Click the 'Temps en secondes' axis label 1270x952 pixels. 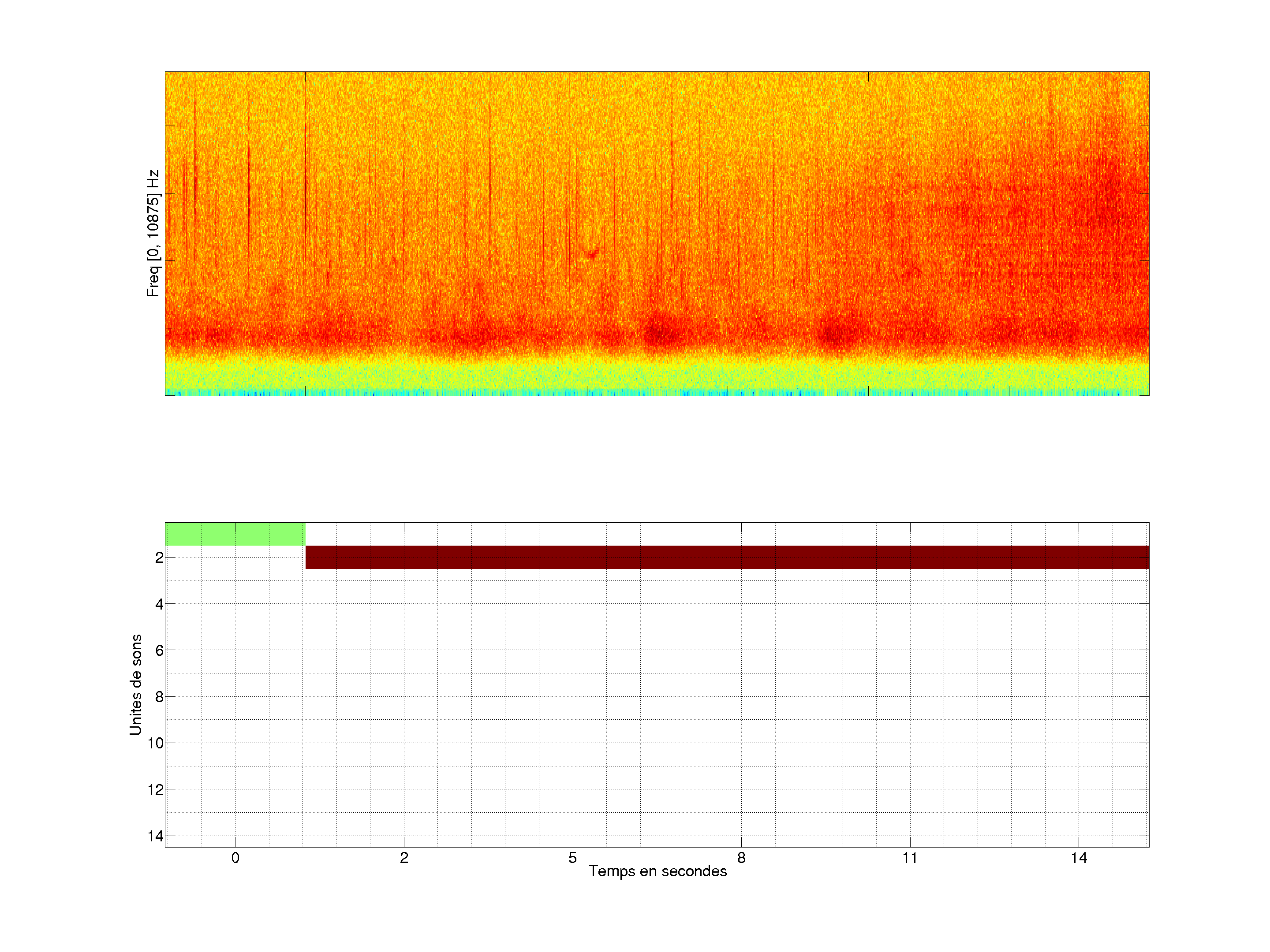(657, 871)
